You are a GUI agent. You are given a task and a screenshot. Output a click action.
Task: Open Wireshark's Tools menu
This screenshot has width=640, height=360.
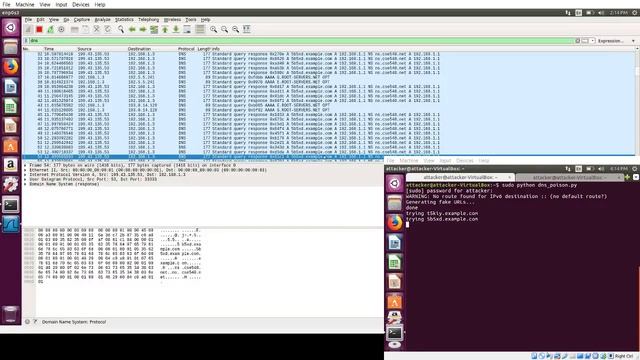191,20
